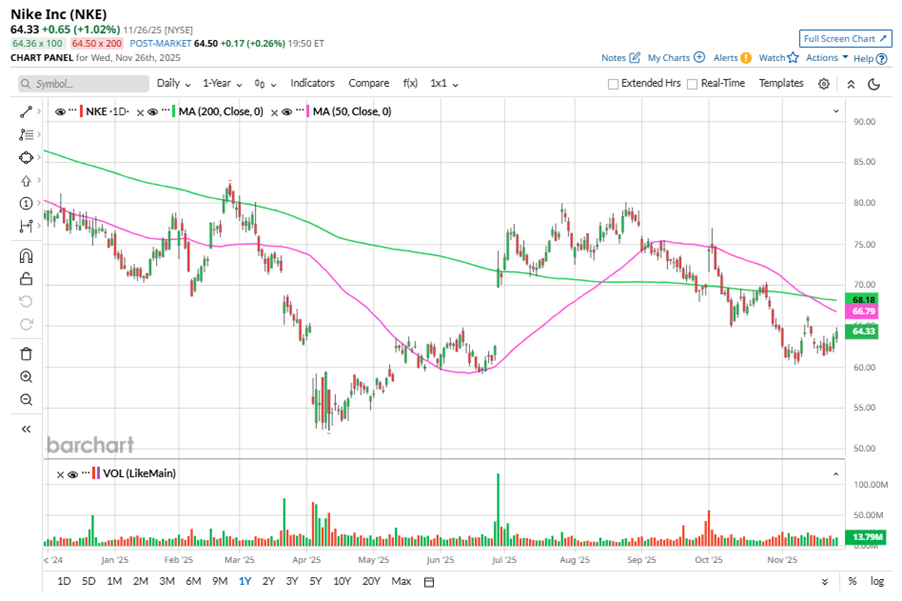Zoom out with the magnifier minus icon
902x601 pixels.
tap(26, 400)
